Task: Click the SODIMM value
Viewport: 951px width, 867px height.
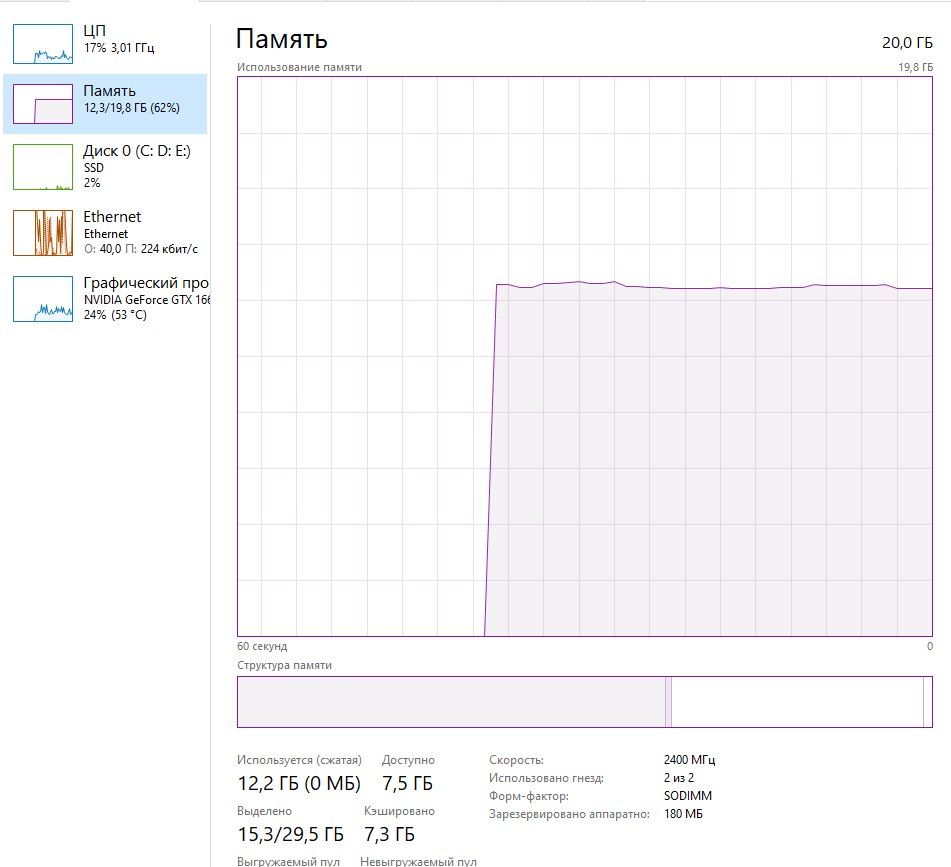Action: point(688,796)
